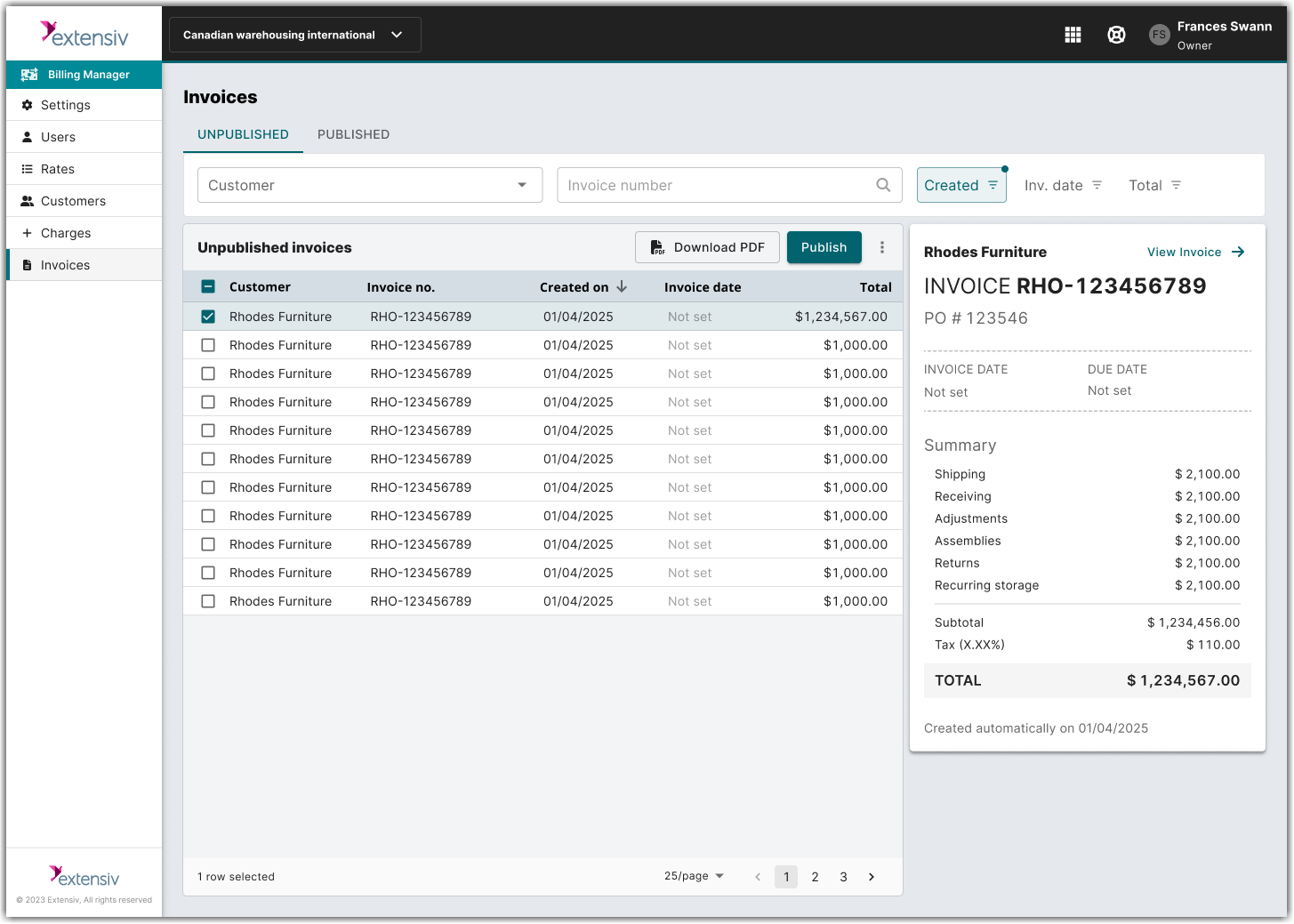Open the View Invoice link

1195,253
